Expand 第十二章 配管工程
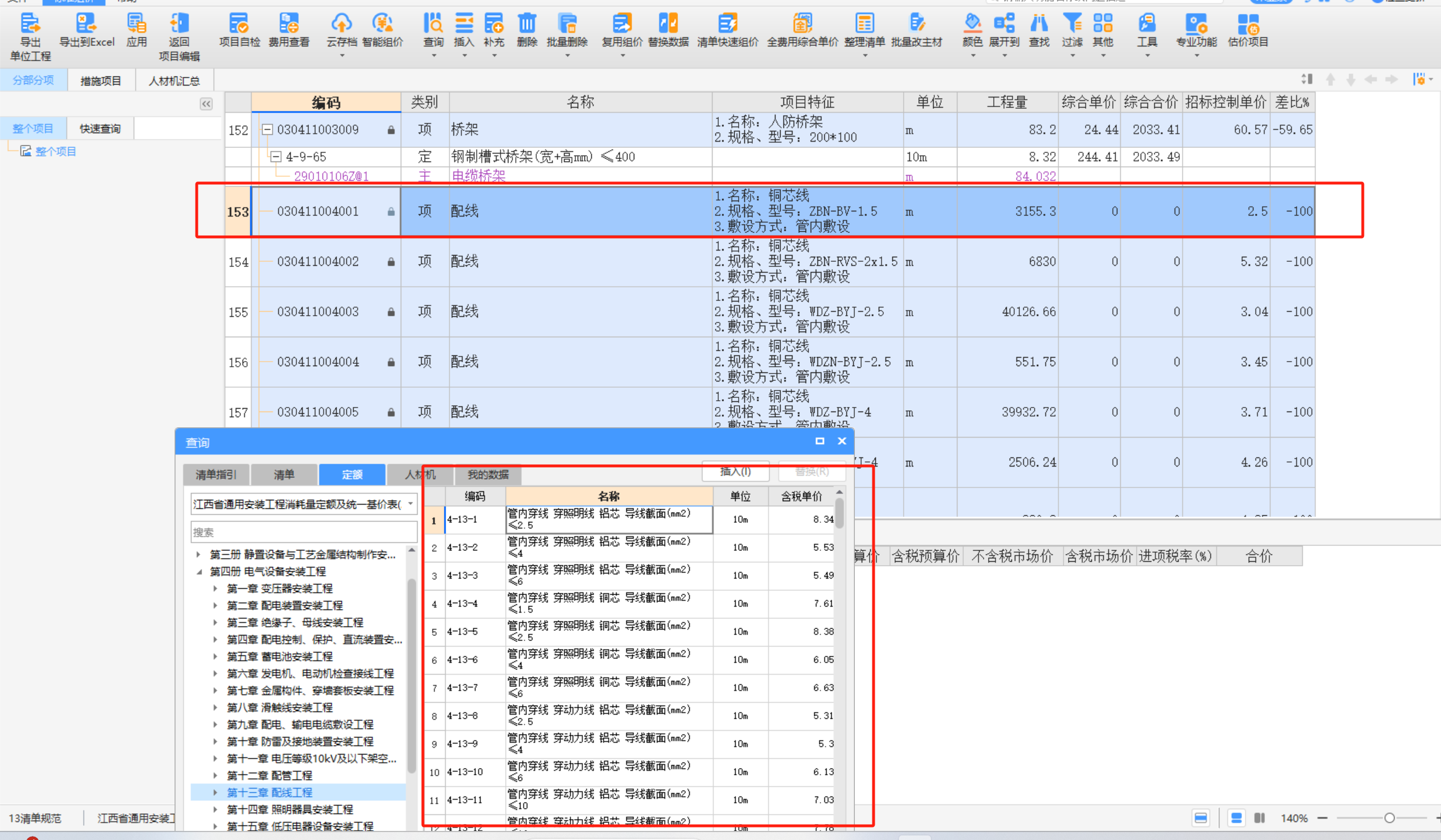1441x840 pixels. click(x=215, y=775)
